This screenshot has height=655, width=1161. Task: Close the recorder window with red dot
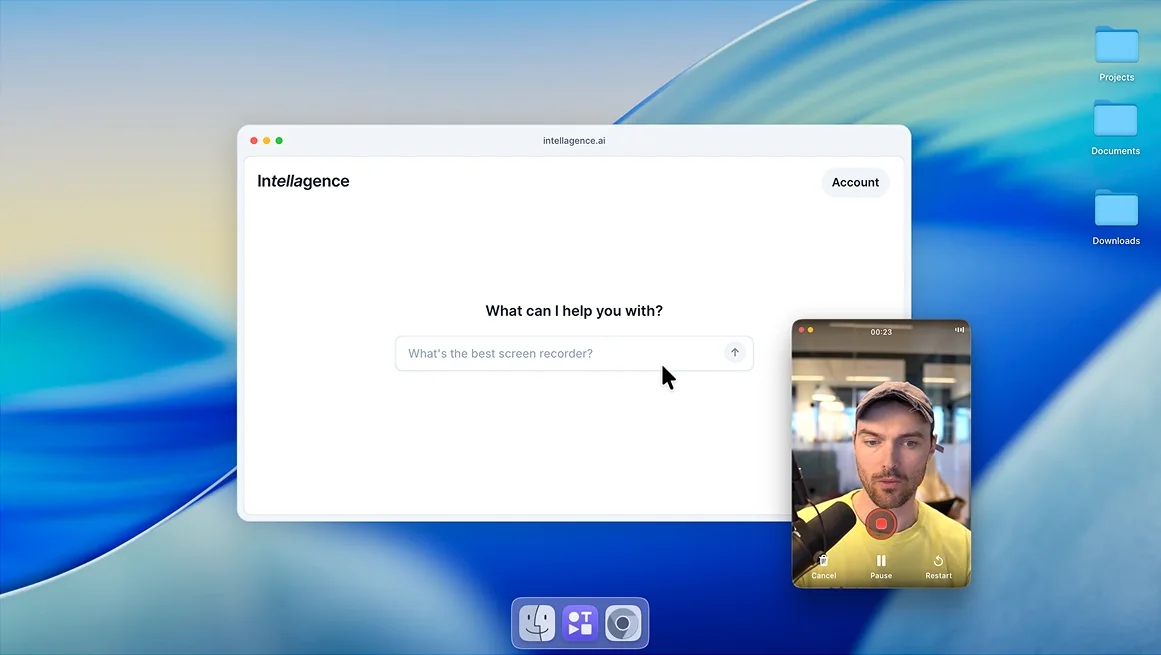[801, 330]
